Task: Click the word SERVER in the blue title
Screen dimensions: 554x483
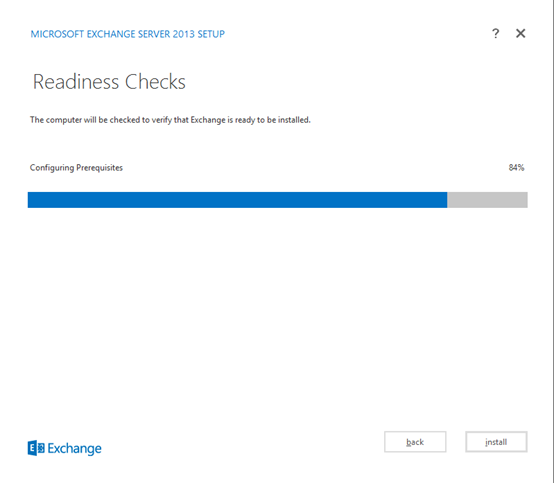Action: pyautogui.click(x=154, y=34)
